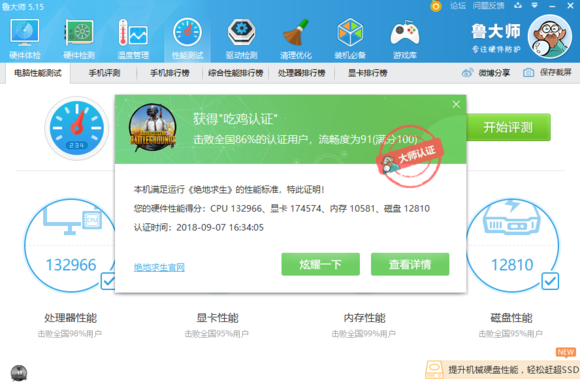Click the 显卡性能 label

(x=218, y=318)
